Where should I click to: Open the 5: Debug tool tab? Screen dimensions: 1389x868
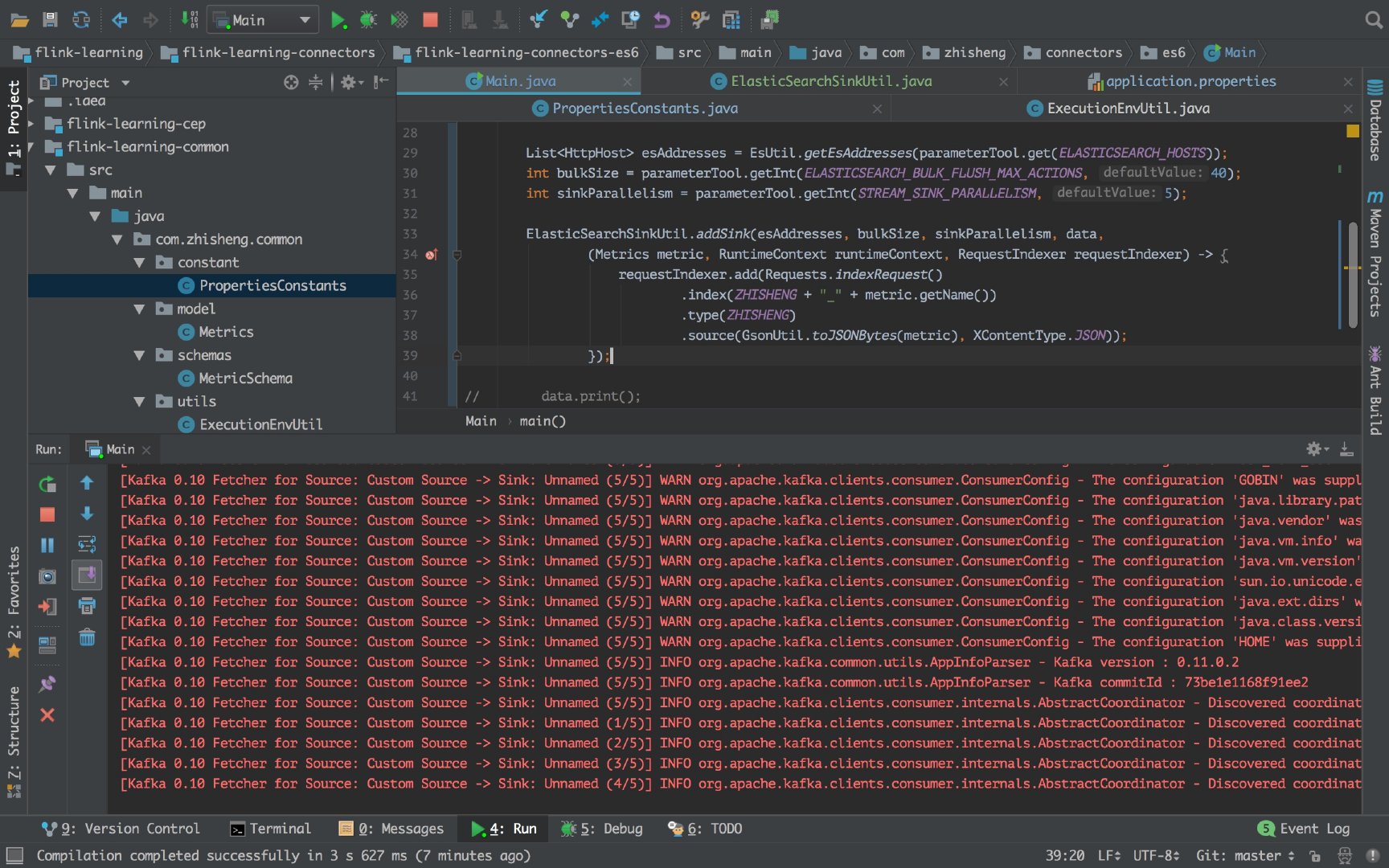[x=602, y=829]
